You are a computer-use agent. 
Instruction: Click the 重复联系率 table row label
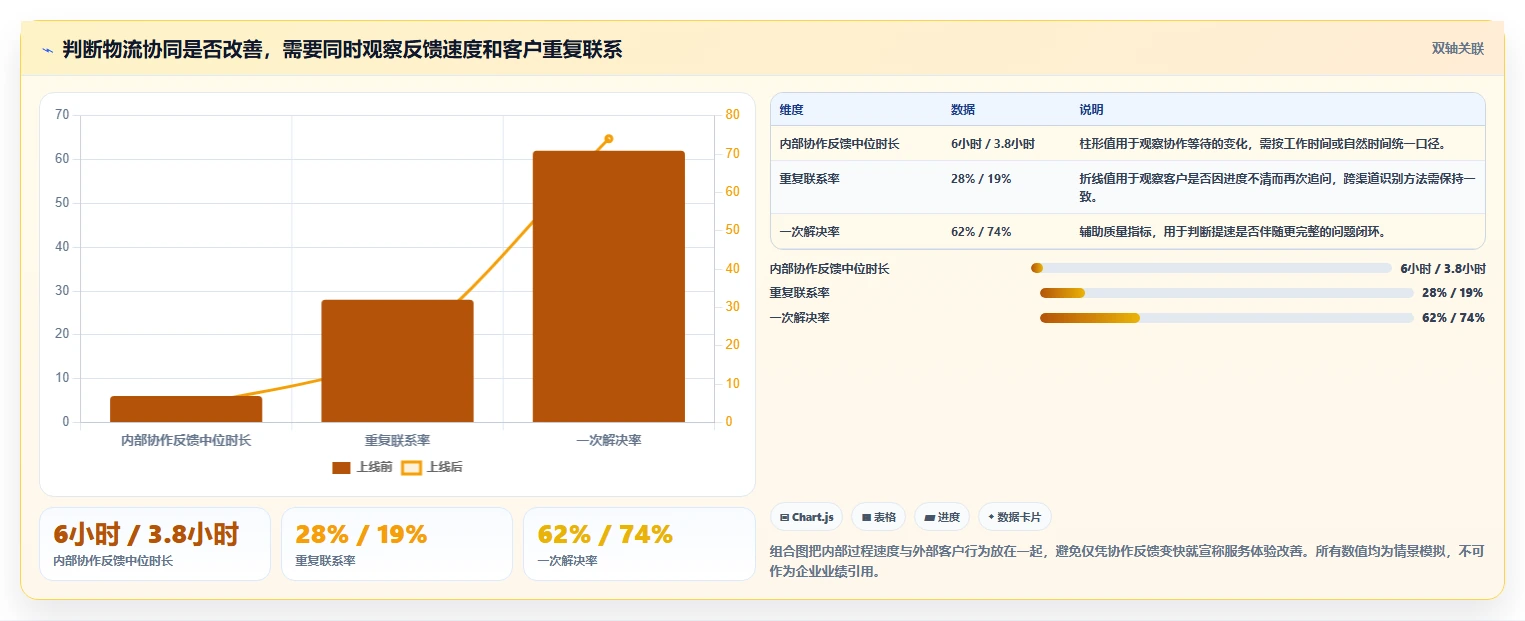click(x=810, y=179)
